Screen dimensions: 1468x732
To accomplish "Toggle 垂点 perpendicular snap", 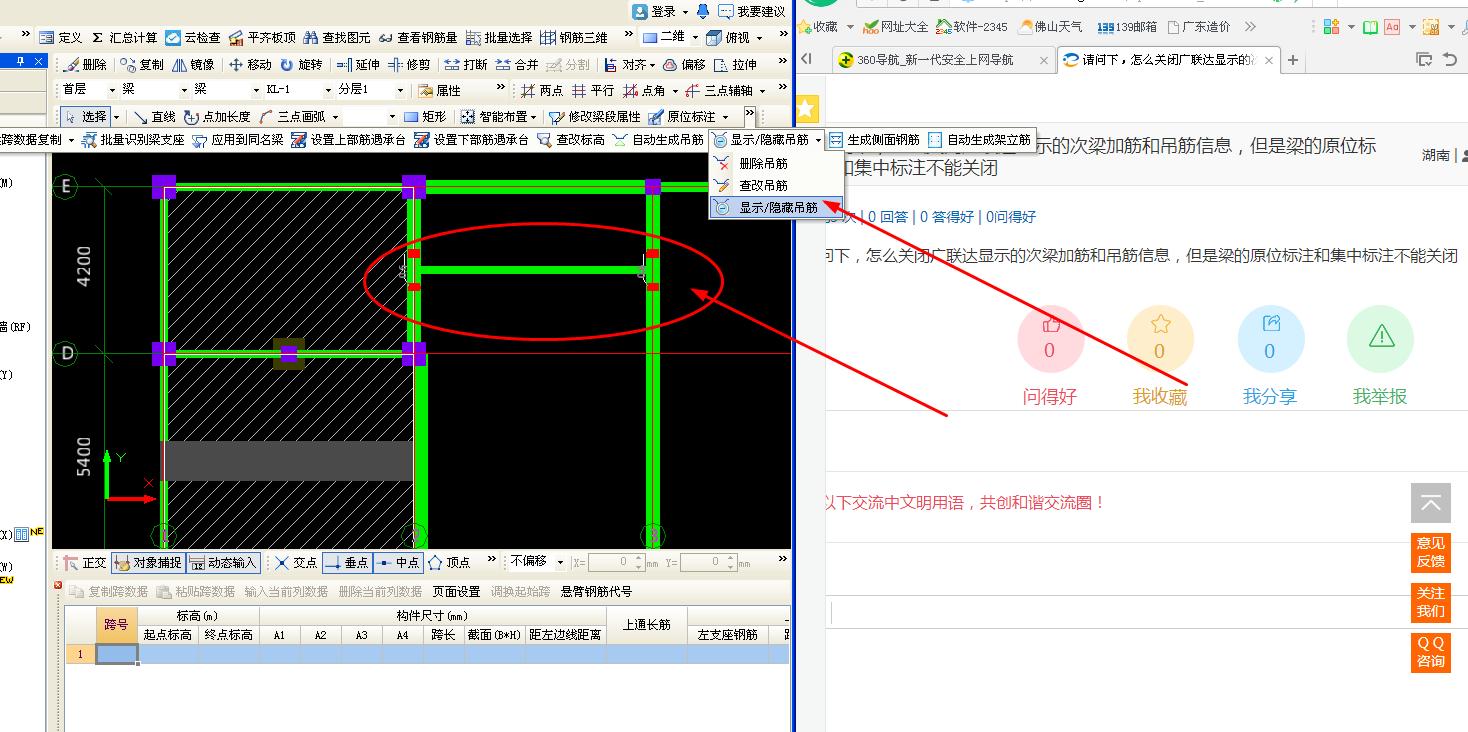I will click(347, 563).
